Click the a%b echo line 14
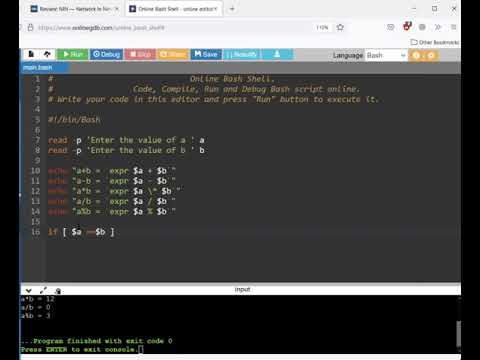 112,212
